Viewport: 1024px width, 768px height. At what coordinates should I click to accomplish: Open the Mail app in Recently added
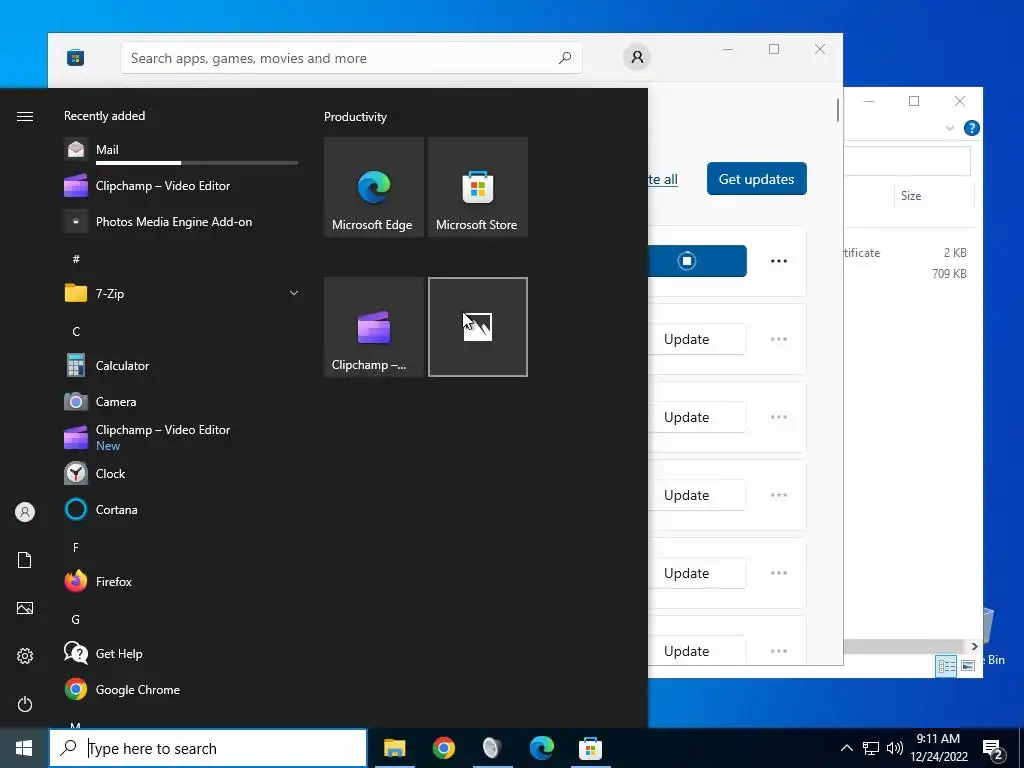click(181, 150)
